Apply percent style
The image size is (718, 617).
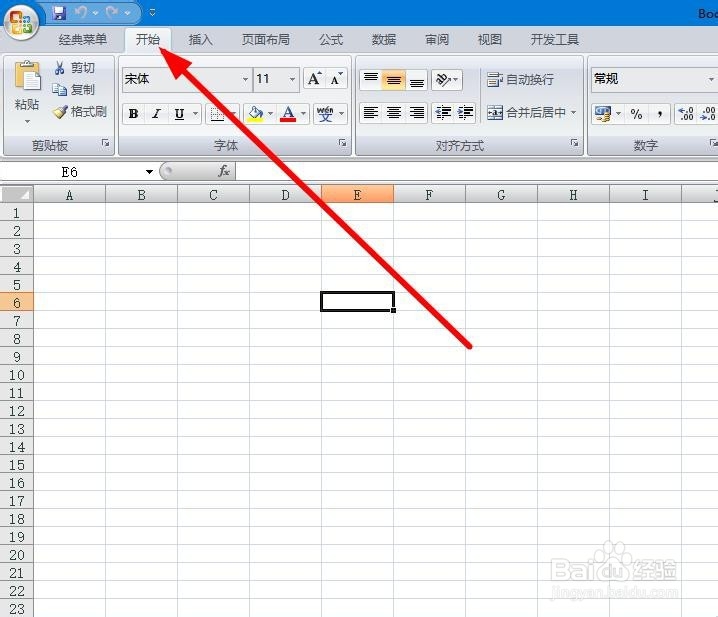point(636,114)
